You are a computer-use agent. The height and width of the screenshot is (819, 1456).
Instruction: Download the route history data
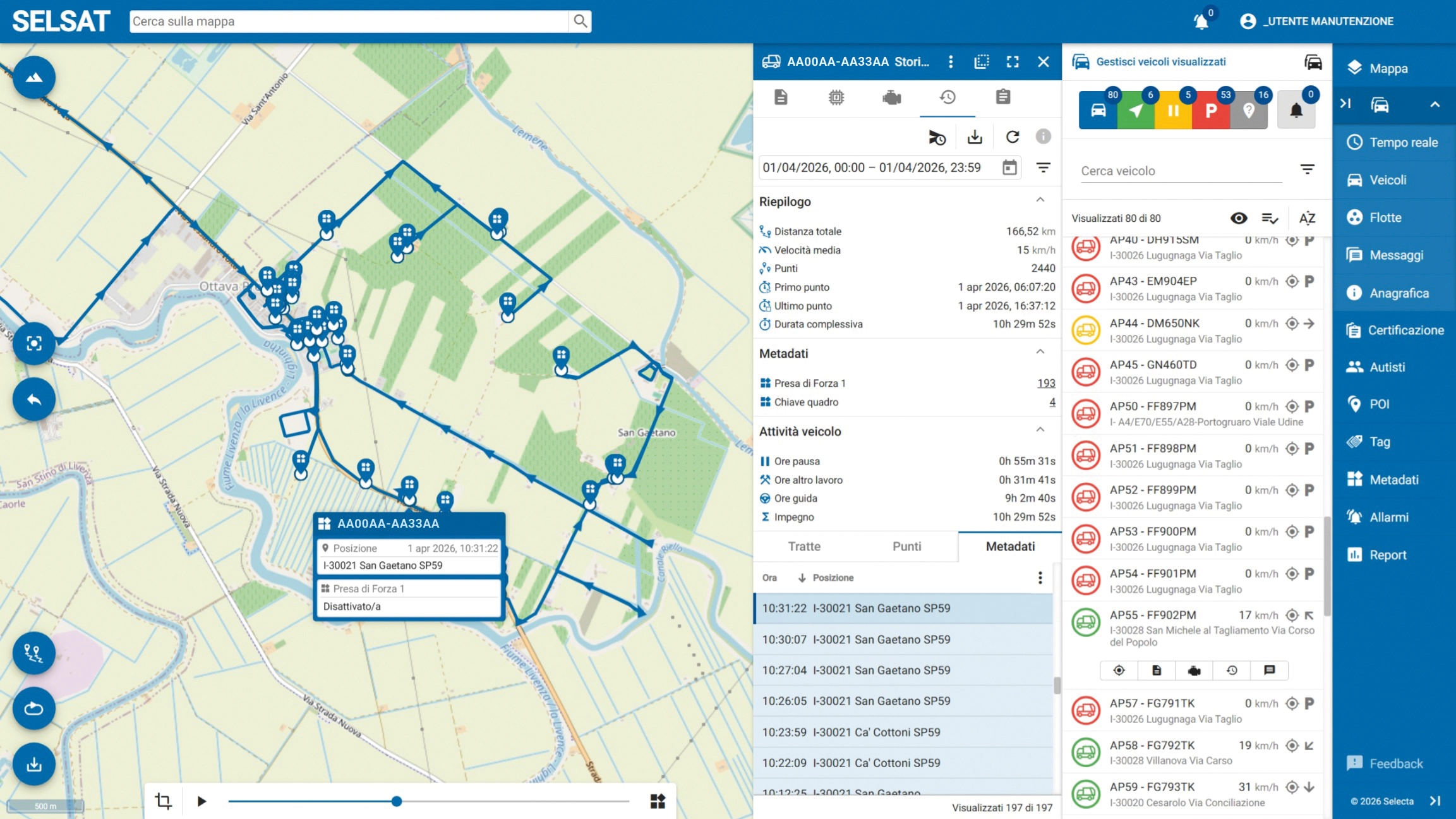(975, 136)
